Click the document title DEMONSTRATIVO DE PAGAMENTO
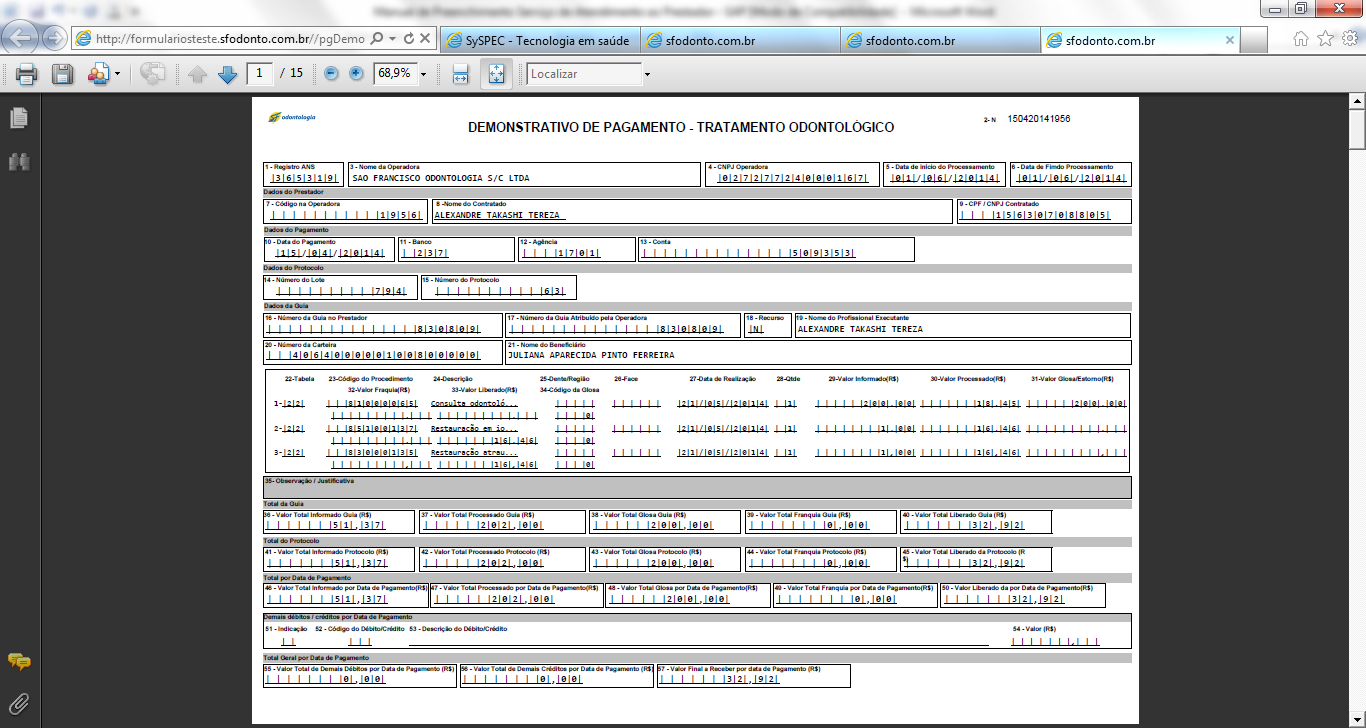The height and width of the screenshot is (728, 1366). click(681, 128)
